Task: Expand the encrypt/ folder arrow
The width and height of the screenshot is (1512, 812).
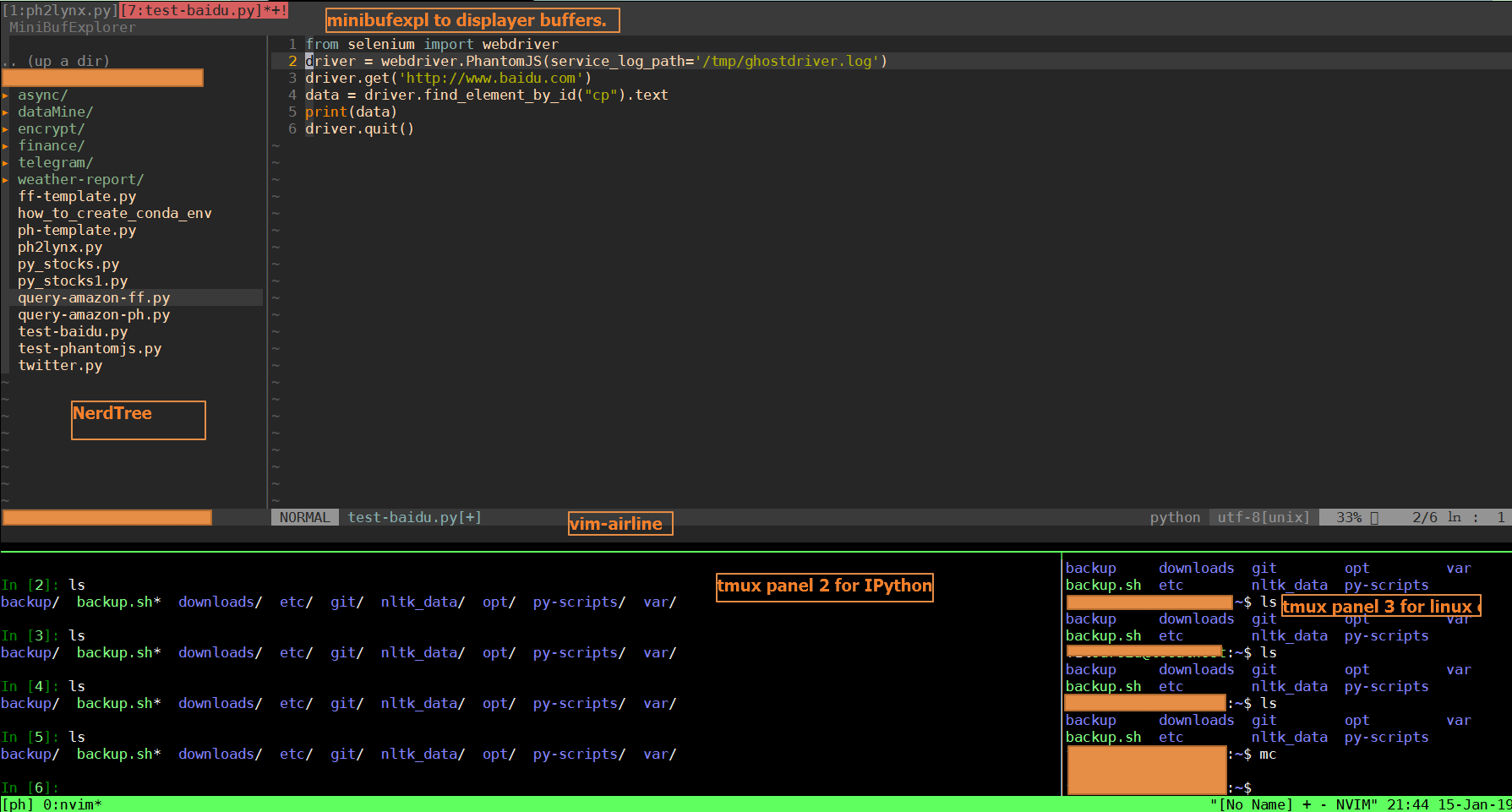Action: [5, 129]
